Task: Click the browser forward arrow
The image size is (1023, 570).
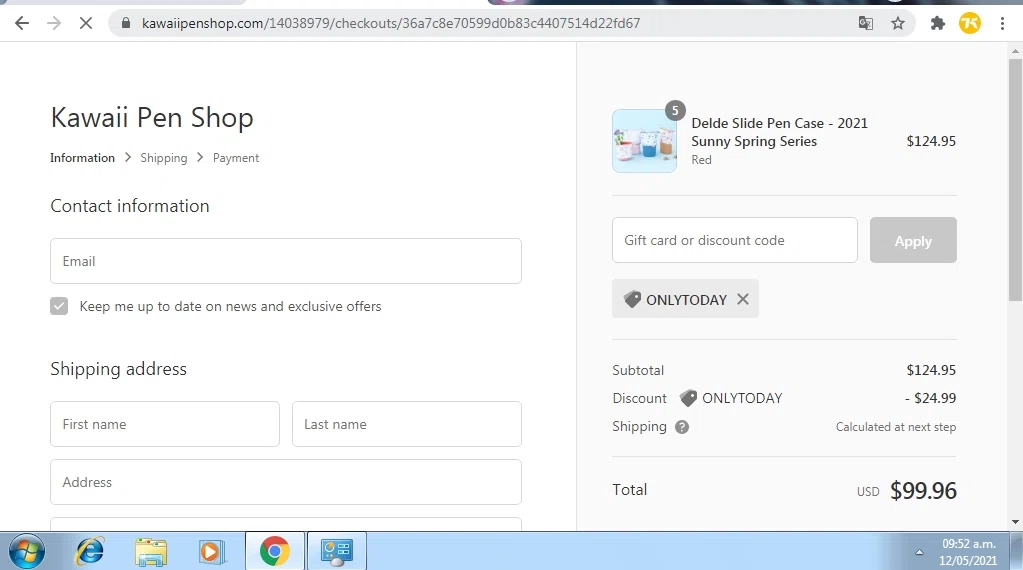Action: coord(53,23)
